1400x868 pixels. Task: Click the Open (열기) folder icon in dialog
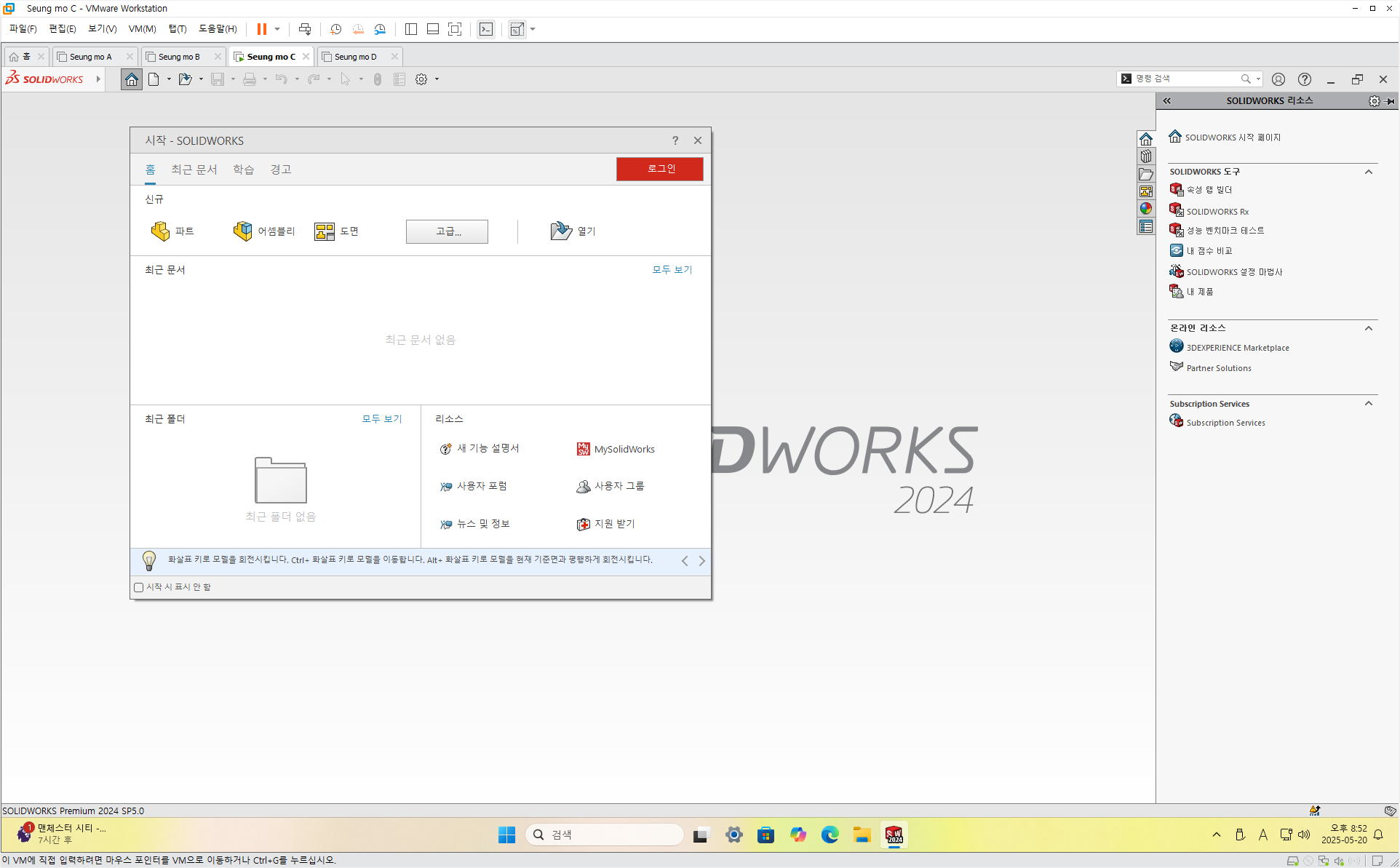(561, 231)
